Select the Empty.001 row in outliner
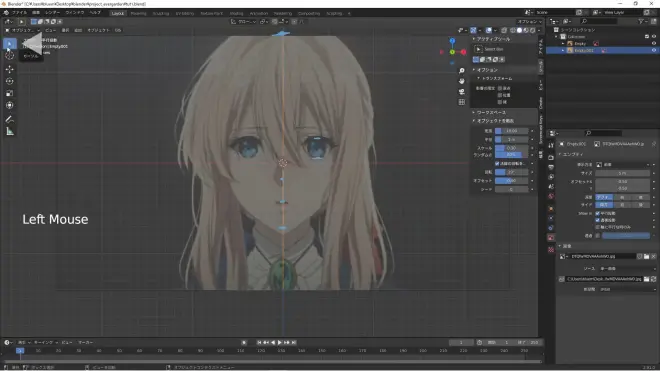This screenshot has height=371, width=660. (x=602, y=50)
